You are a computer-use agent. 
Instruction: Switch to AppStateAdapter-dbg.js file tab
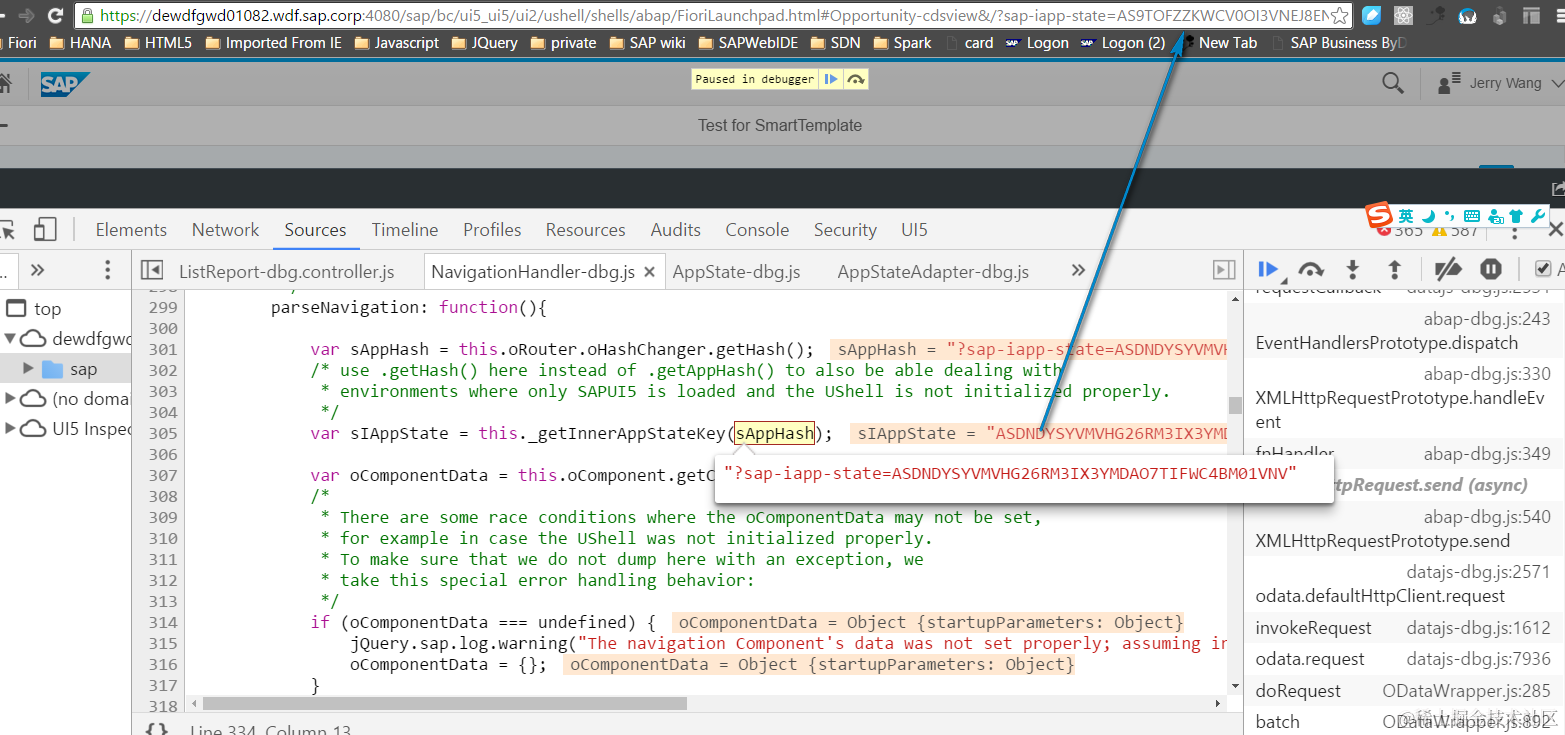[x=933, y=271]
